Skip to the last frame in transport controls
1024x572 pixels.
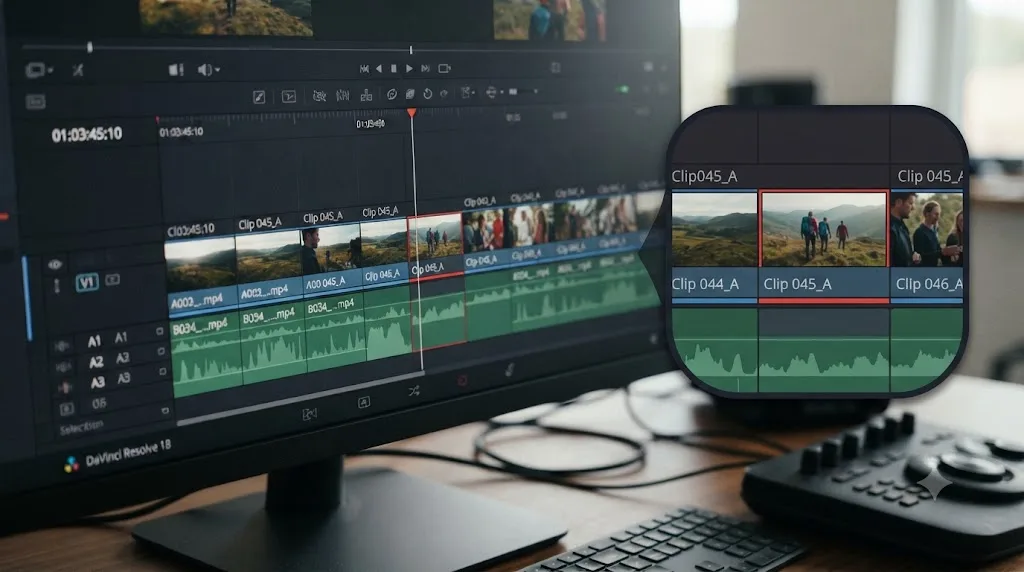[425, 69]
